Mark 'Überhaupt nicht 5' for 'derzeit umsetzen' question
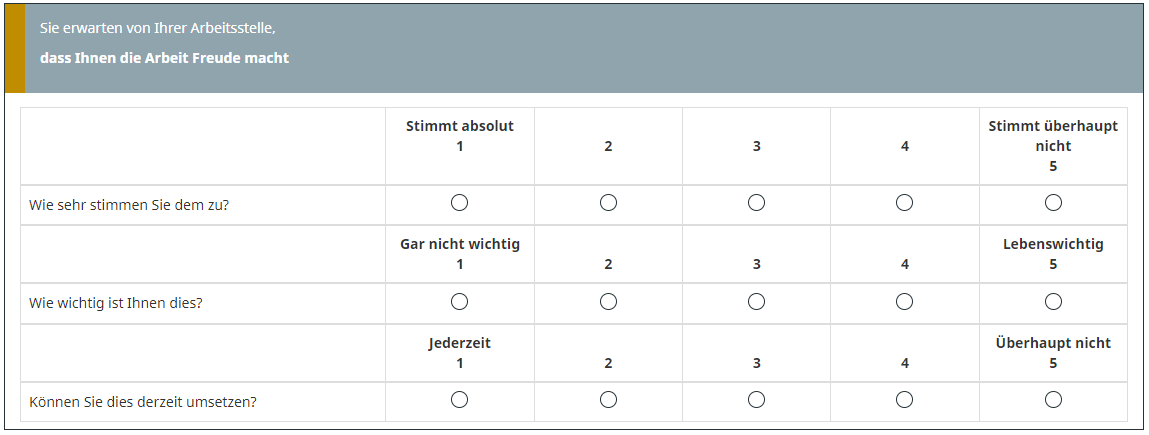Screen dimensions: 1149x435 click(x=1053, y=400)
